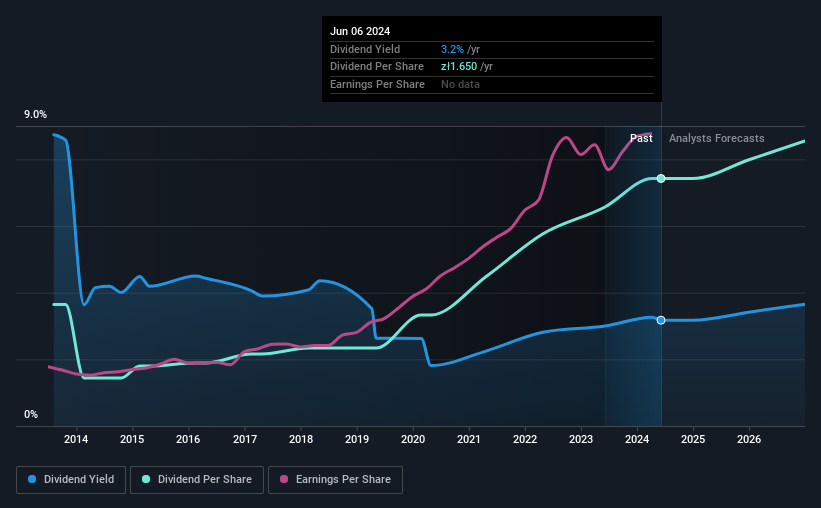Click the pink Earnings Per Share legend dot
This screenshot has width=821, height=508.
(x=284, y=479)
